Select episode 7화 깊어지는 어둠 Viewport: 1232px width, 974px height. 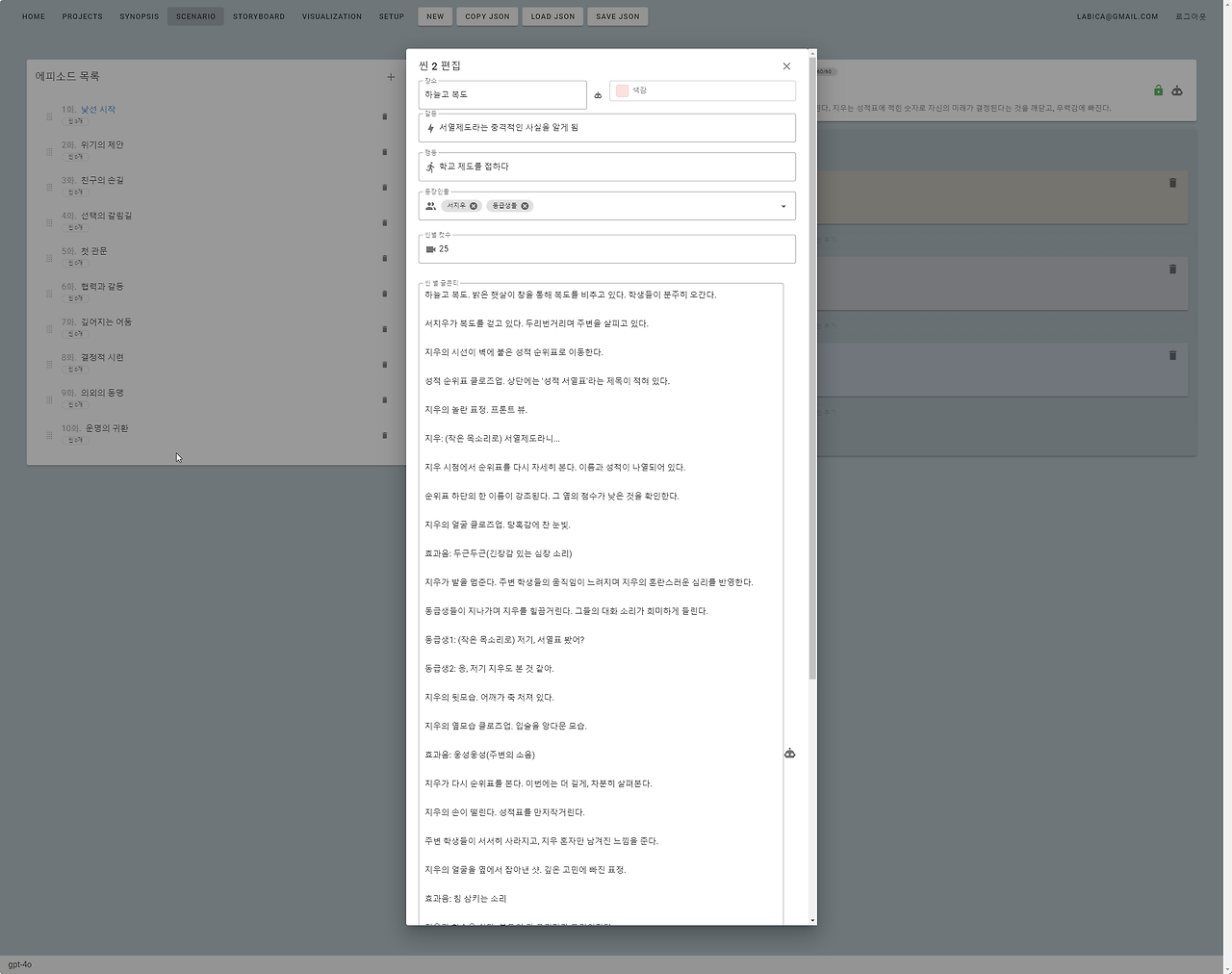(97, 322)
